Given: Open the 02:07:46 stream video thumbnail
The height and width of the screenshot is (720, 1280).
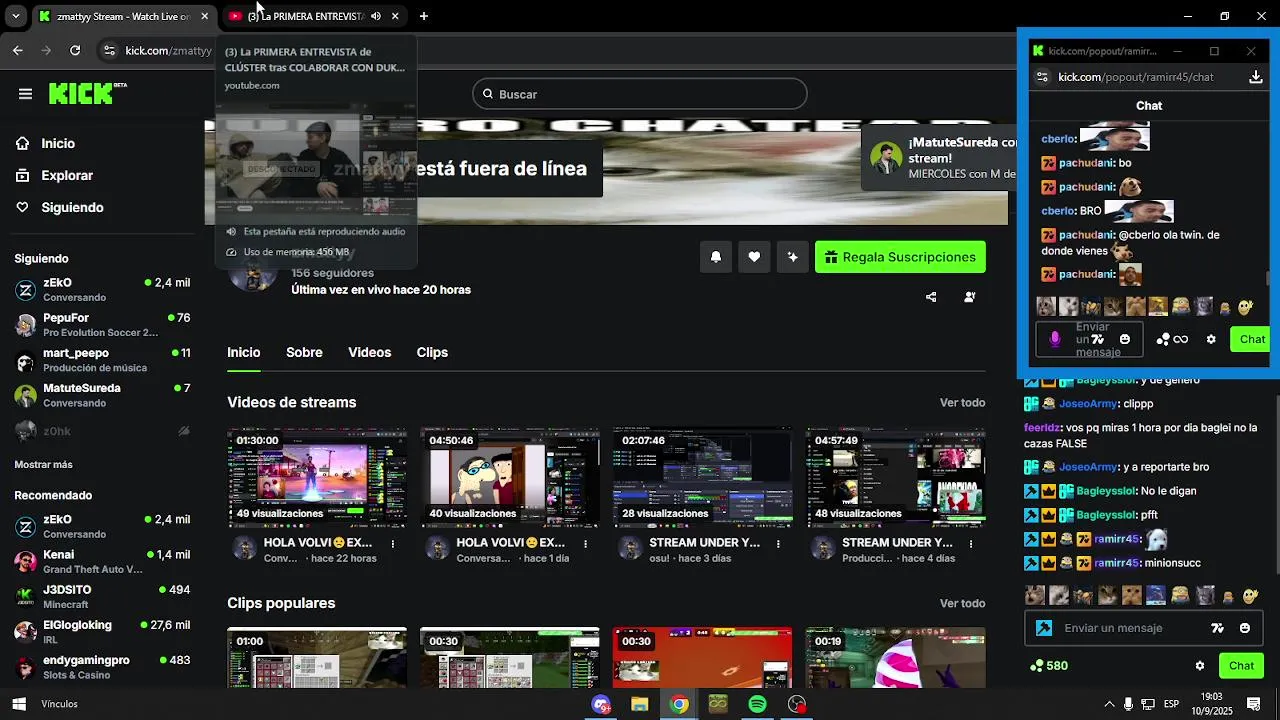Looking at the screenshot, I should 703,477.
